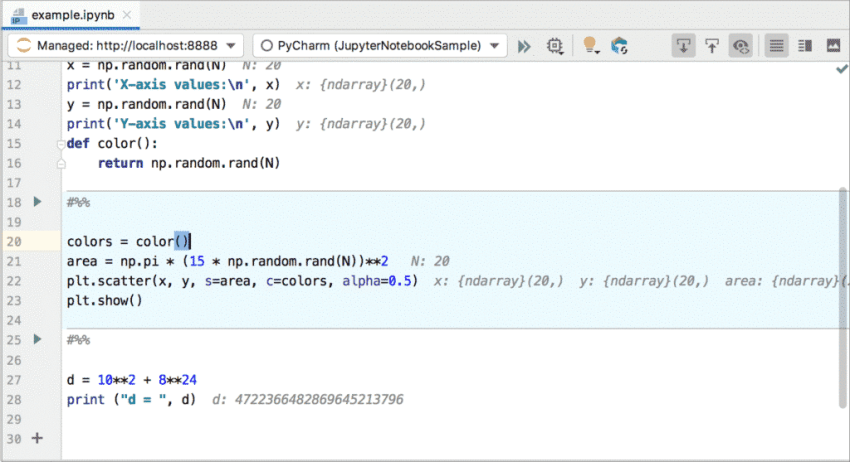The height and width of the screenshot is (462, 850).
Task: Run all cells with double-arrow icon
Action: click(524, 46)
